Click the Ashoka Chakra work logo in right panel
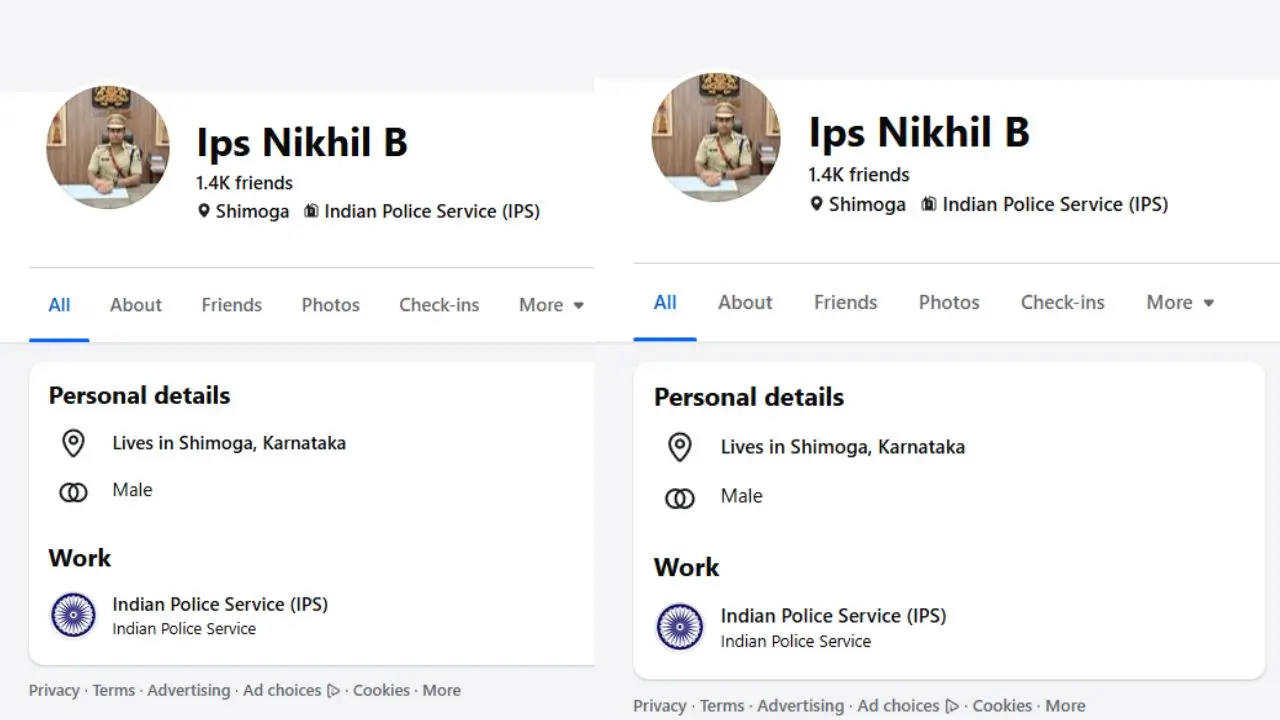 click(680, 627)
